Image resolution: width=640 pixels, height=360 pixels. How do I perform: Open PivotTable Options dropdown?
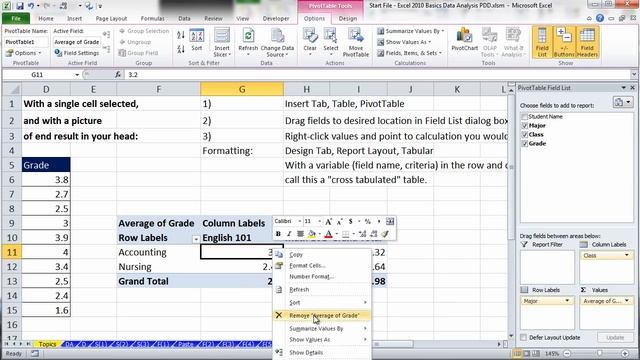pos(24,53)
